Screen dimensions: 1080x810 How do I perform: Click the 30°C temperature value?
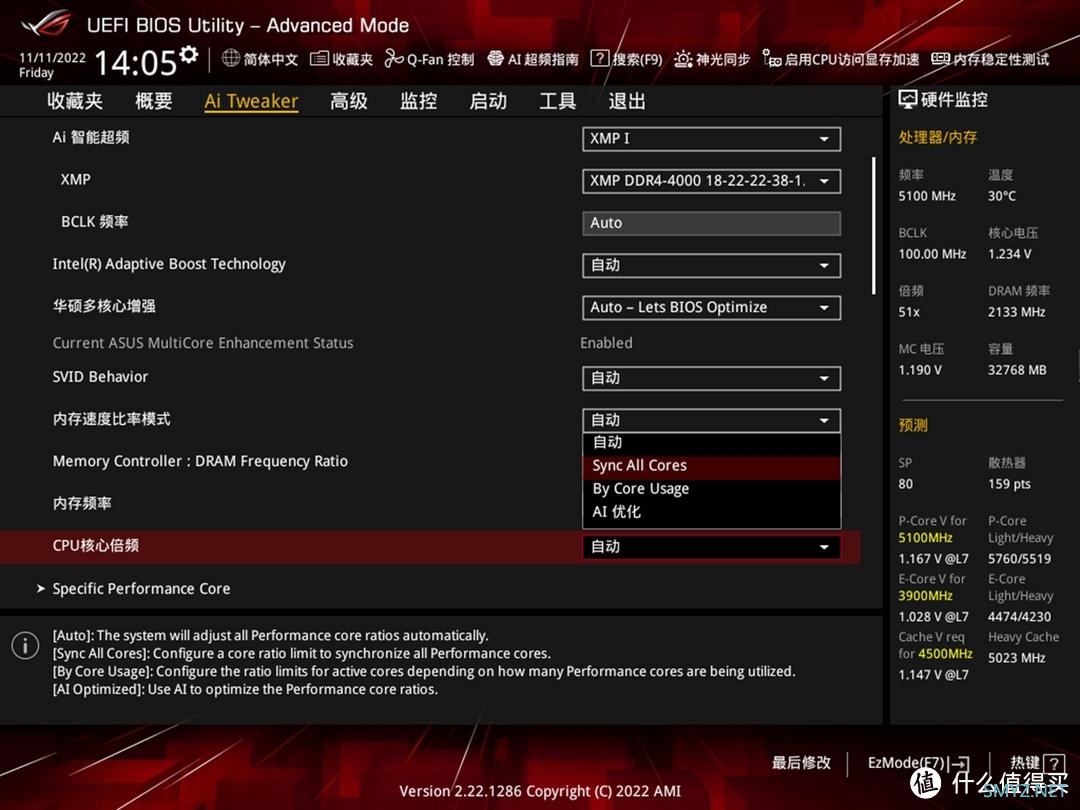coord(1002,196)
